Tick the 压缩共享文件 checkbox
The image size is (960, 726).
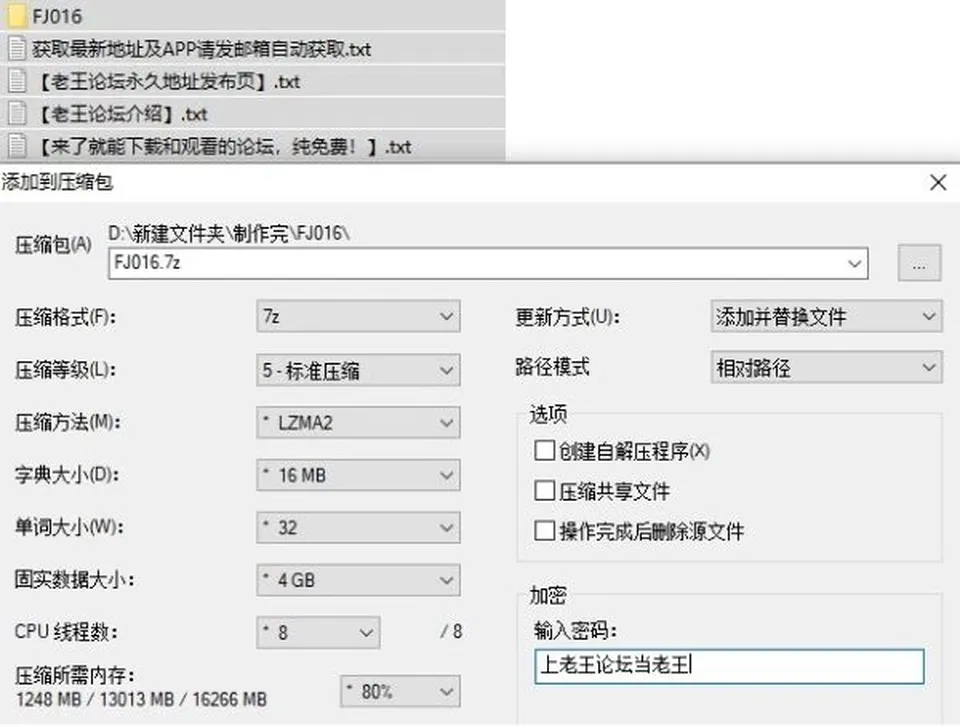(544, 490)
